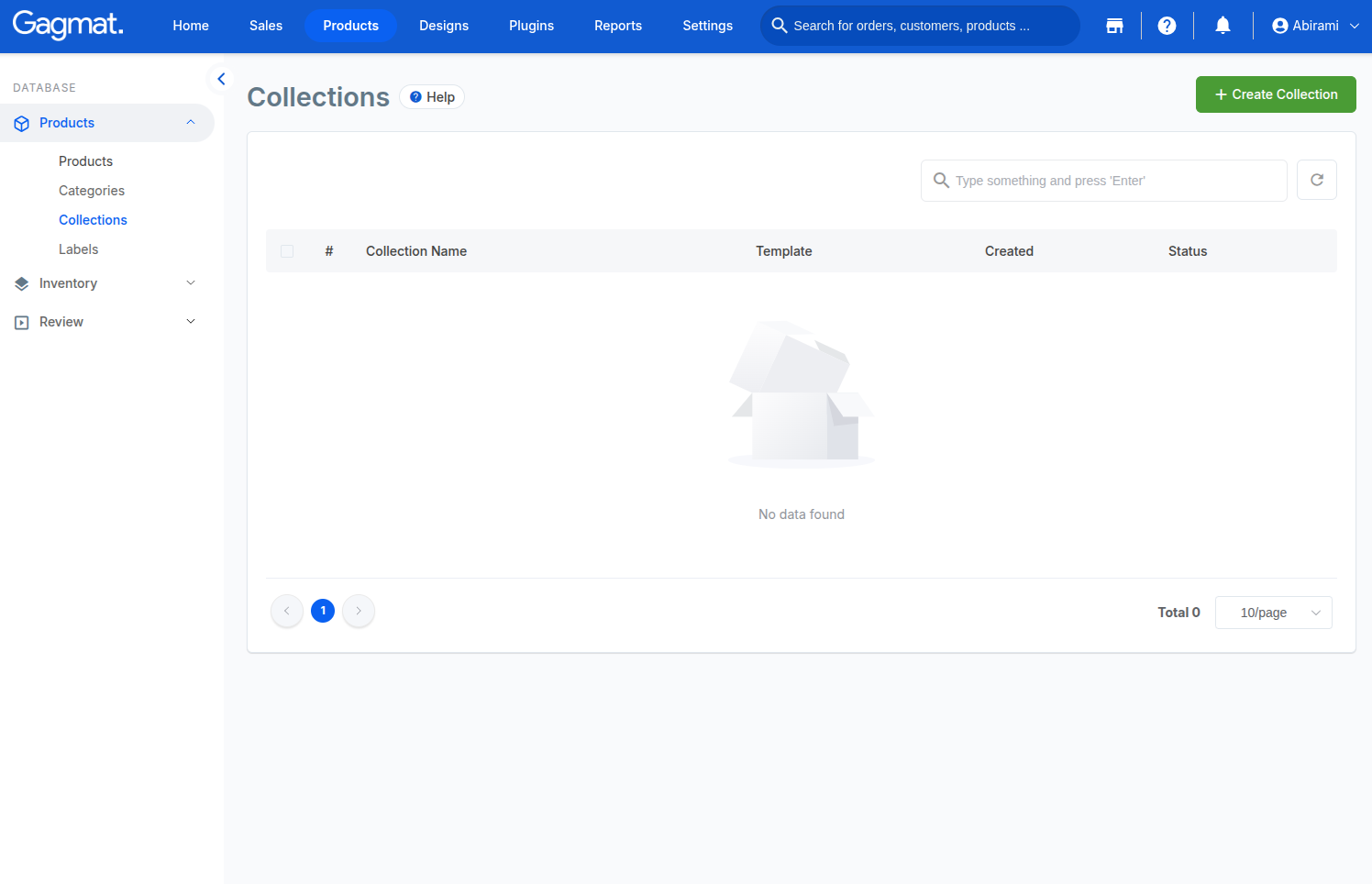This screenshot has width=1372, height=884.
Task: Expand the Review section chevron
Action: [x=191, y=322]
